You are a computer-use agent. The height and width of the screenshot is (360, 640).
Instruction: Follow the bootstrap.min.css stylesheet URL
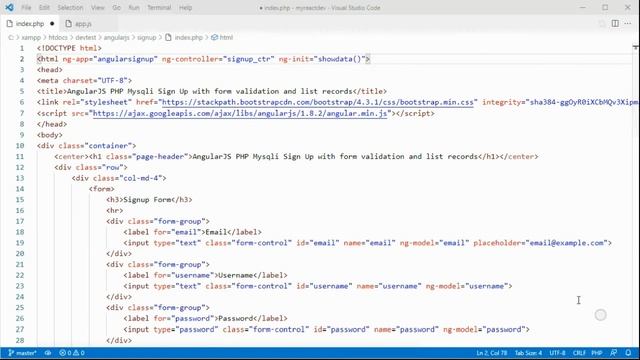coord(318,102)
